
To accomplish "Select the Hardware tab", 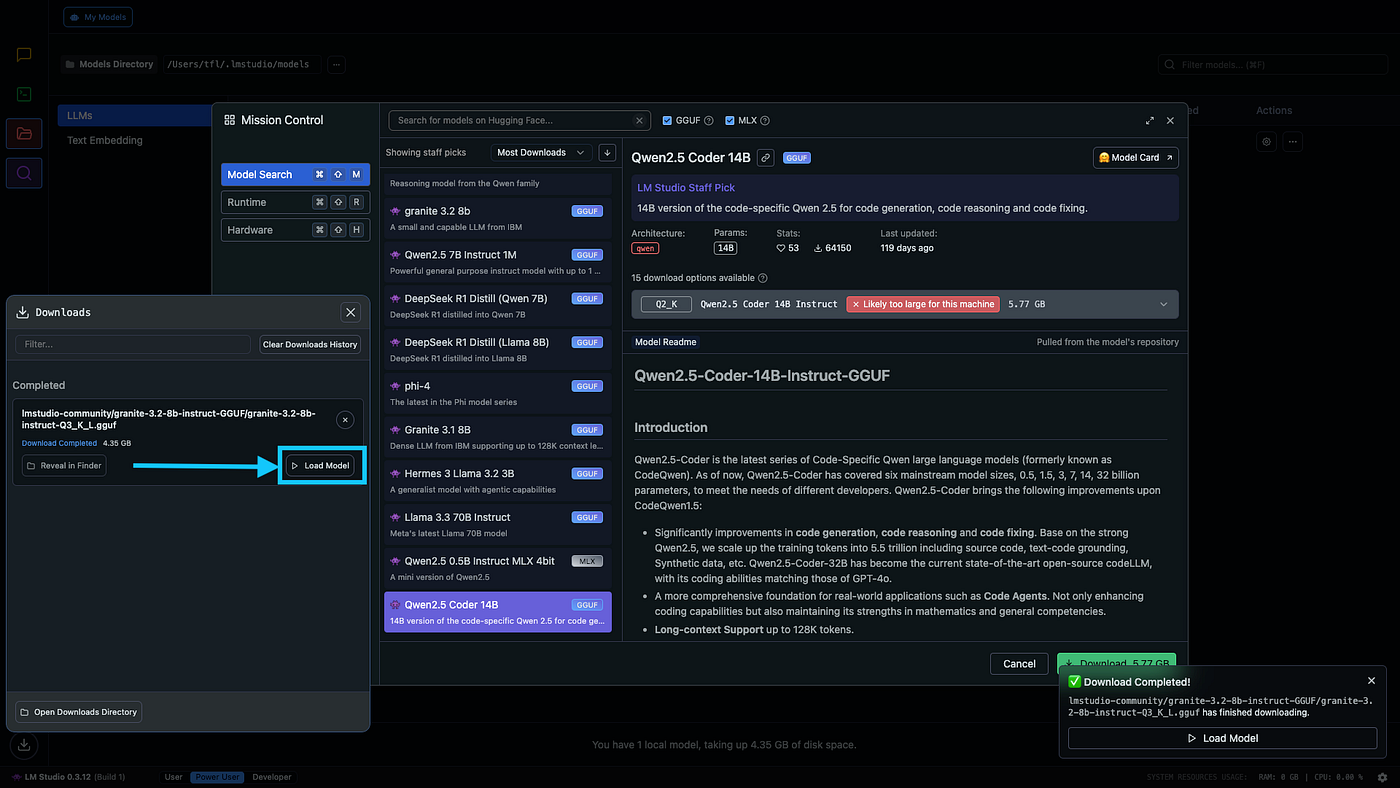I will (x=295, y=230).
